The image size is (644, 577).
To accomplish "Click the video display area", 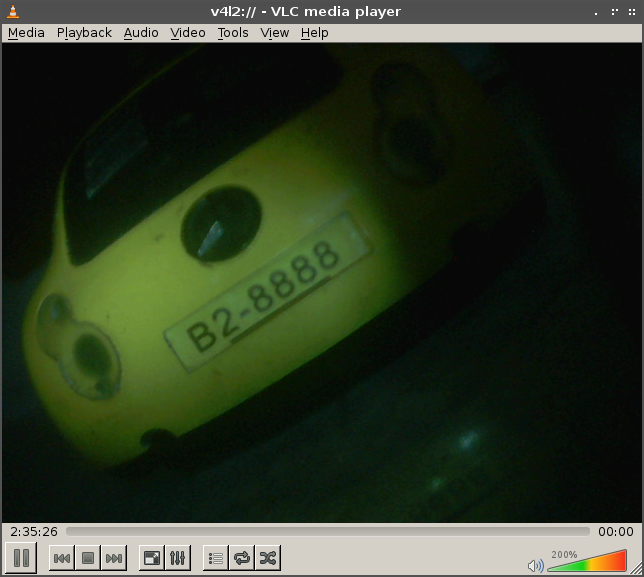I will click(x=322, y=283).
